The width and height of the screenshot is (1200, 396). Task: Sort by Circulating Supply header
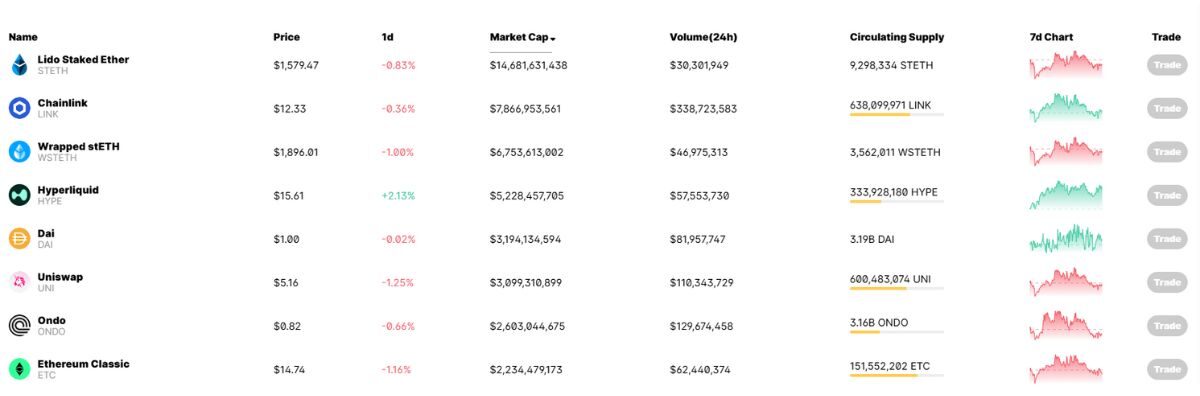click(x=896, y=37)
